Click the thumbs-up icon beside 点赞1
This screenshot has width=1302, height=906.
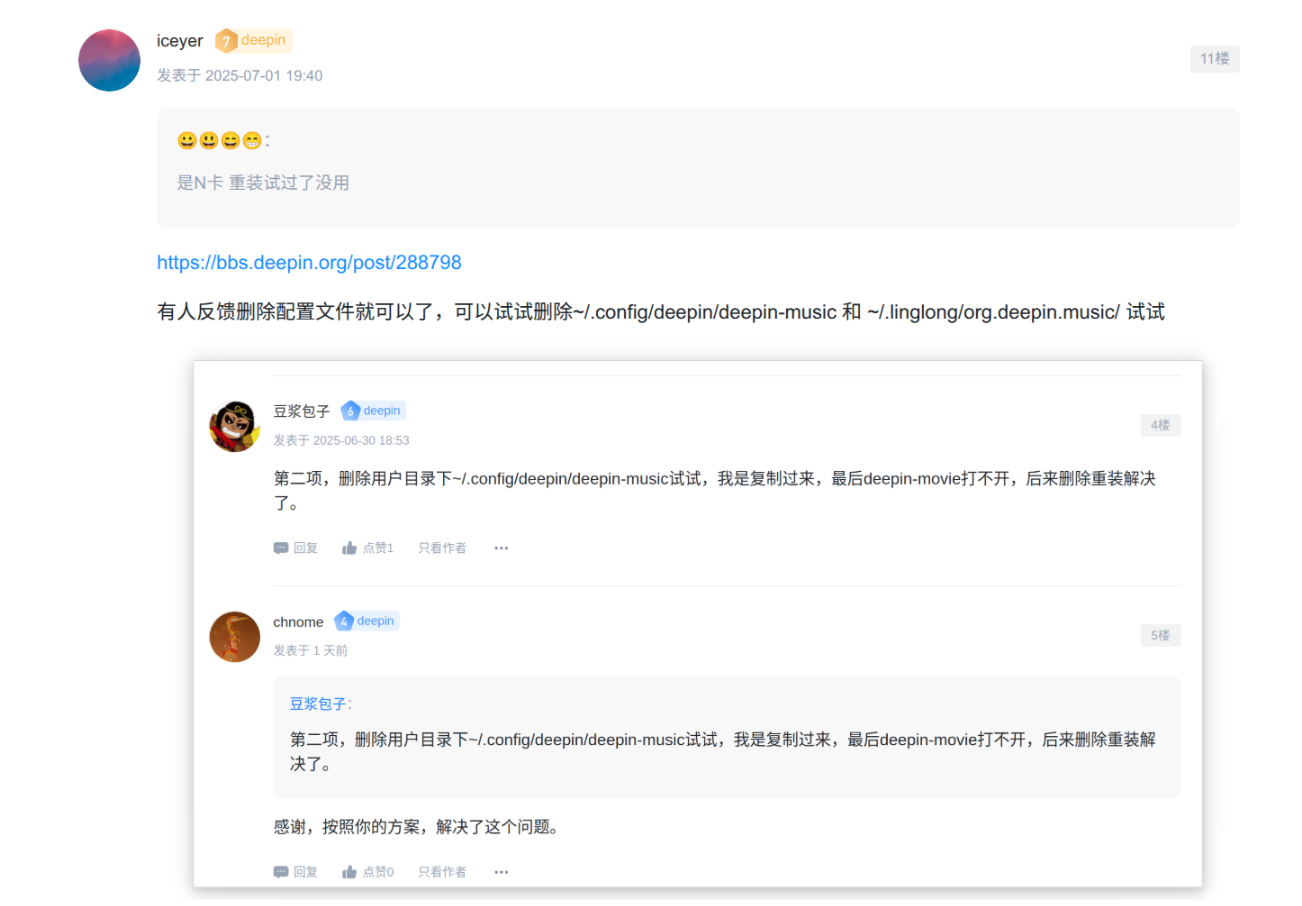point(349,548)
